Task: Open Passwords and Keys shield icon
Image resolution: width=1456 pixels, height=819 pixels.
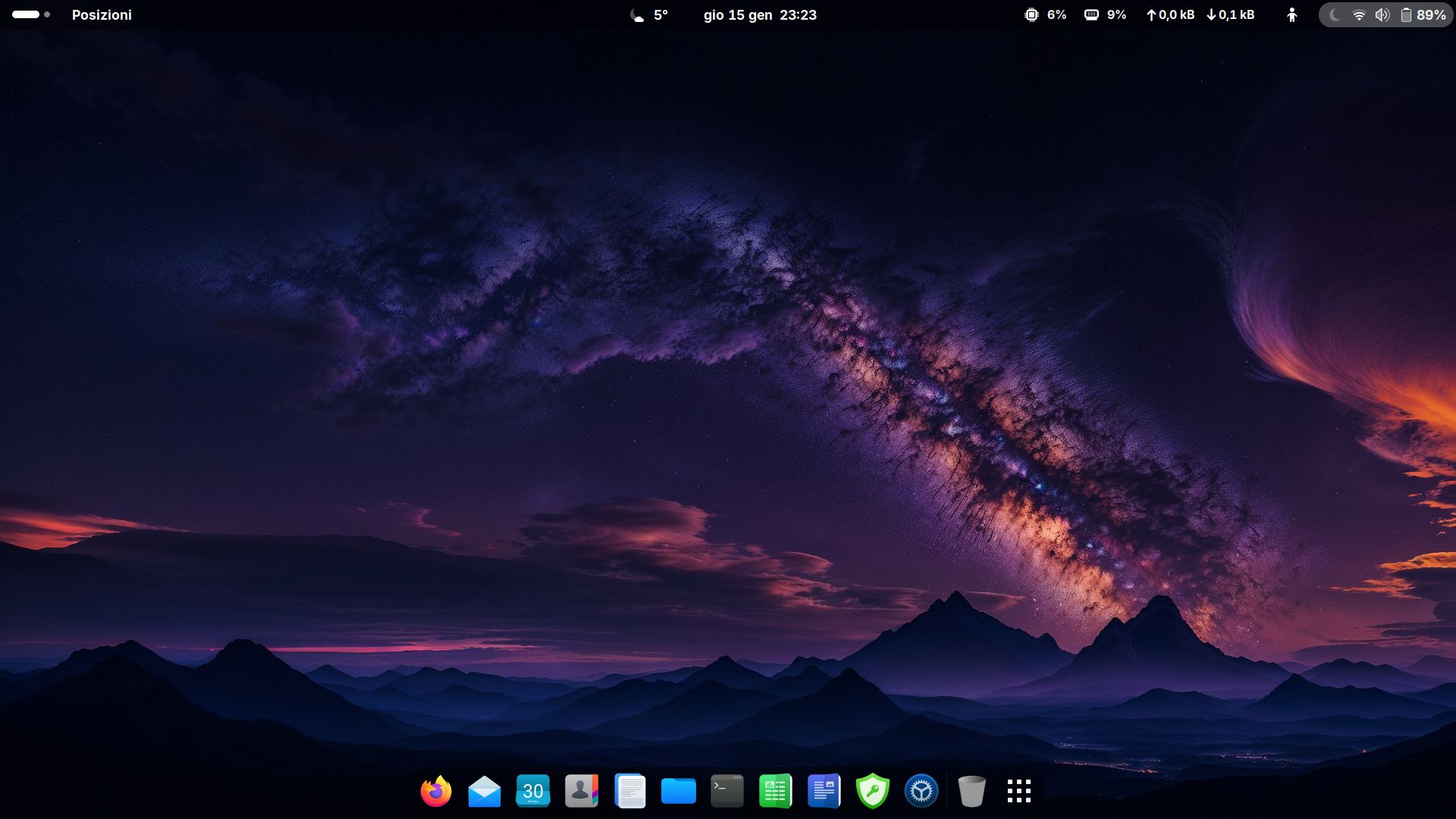Action: (873, 791)
